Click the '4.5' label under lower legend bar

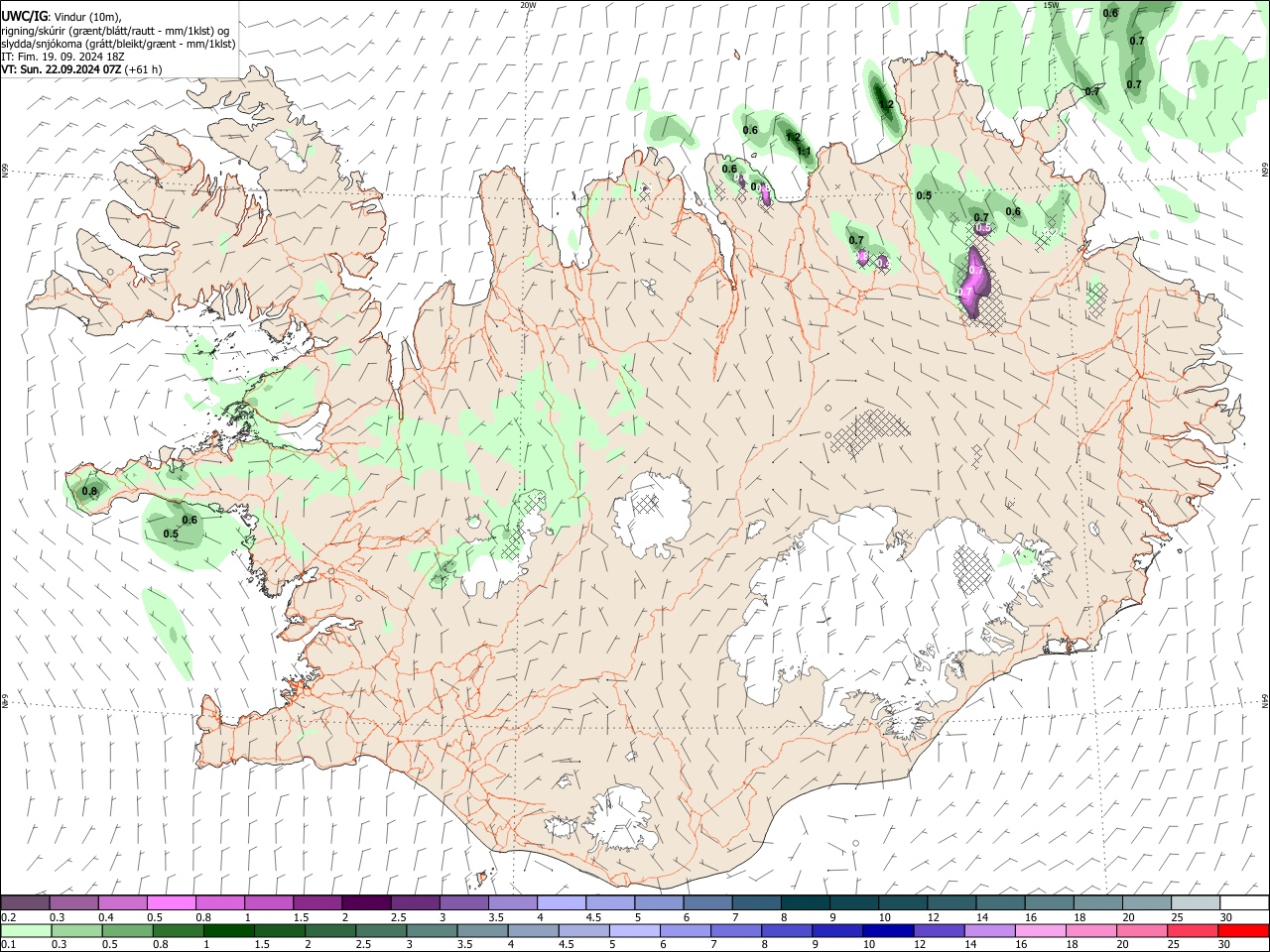tap(569, 944)
